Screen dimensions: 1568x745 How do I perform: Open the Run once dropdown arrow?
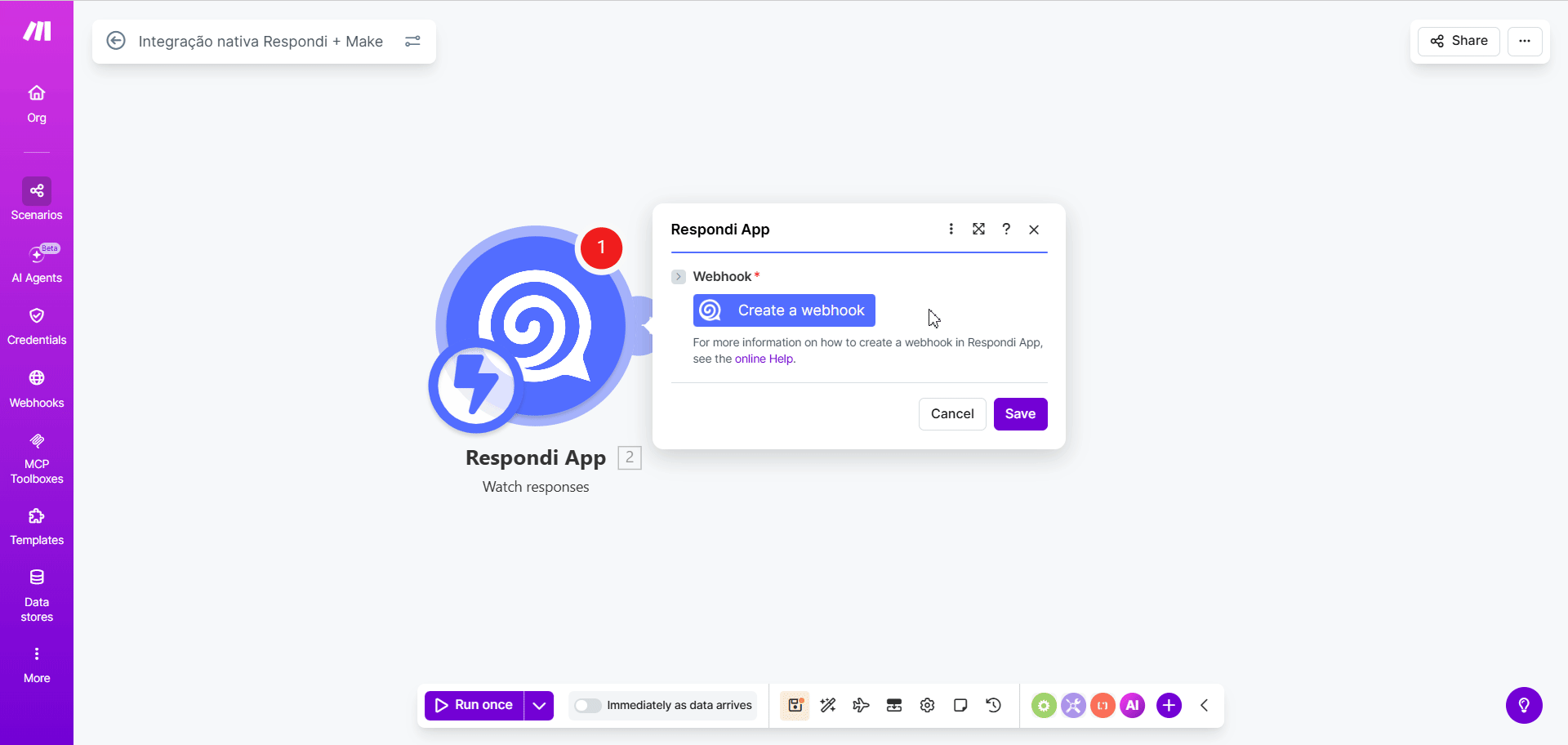coord(539,705)
